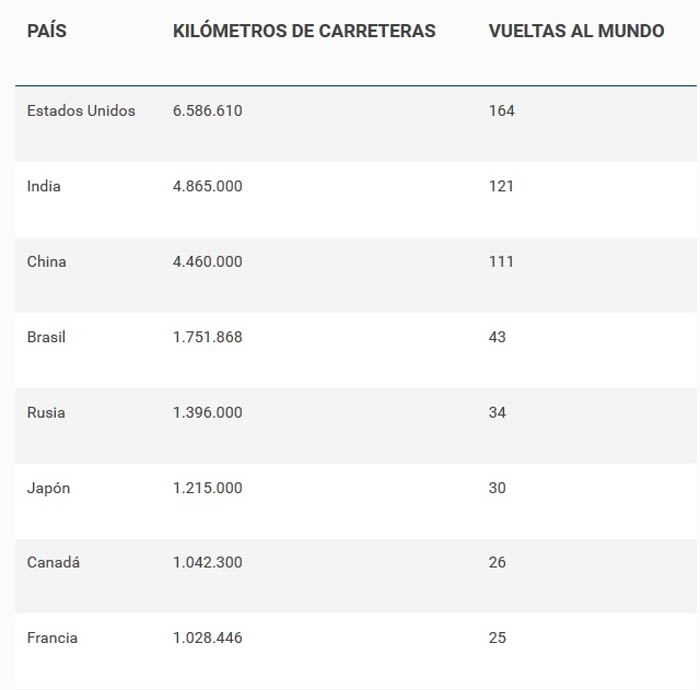Screen dimensions: 700x690
Task: Click the VUELTAS AL MUNDO header
Action: tap(576, 31)
